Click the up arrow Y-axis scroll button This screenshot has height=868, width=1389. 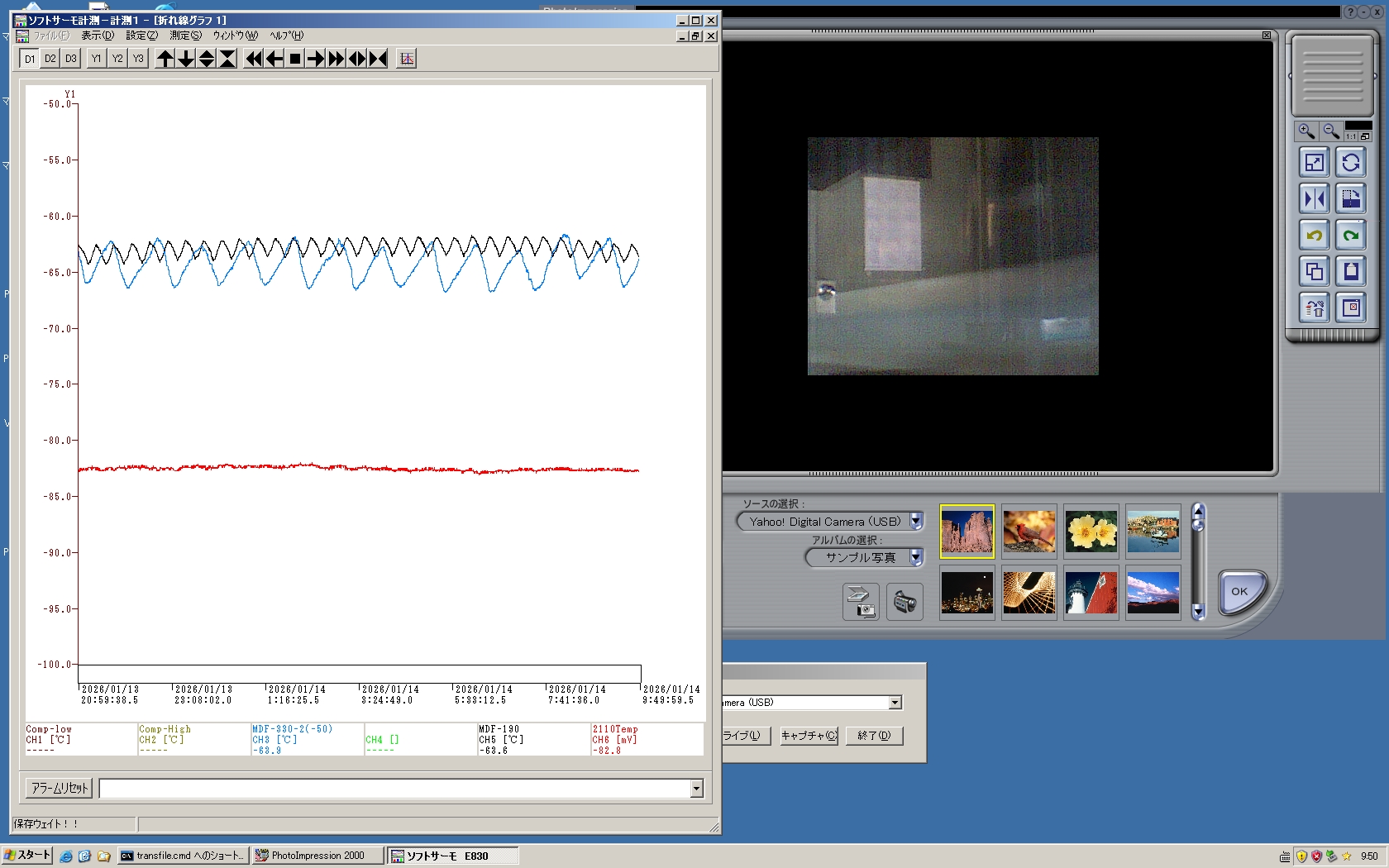(165, 59)
